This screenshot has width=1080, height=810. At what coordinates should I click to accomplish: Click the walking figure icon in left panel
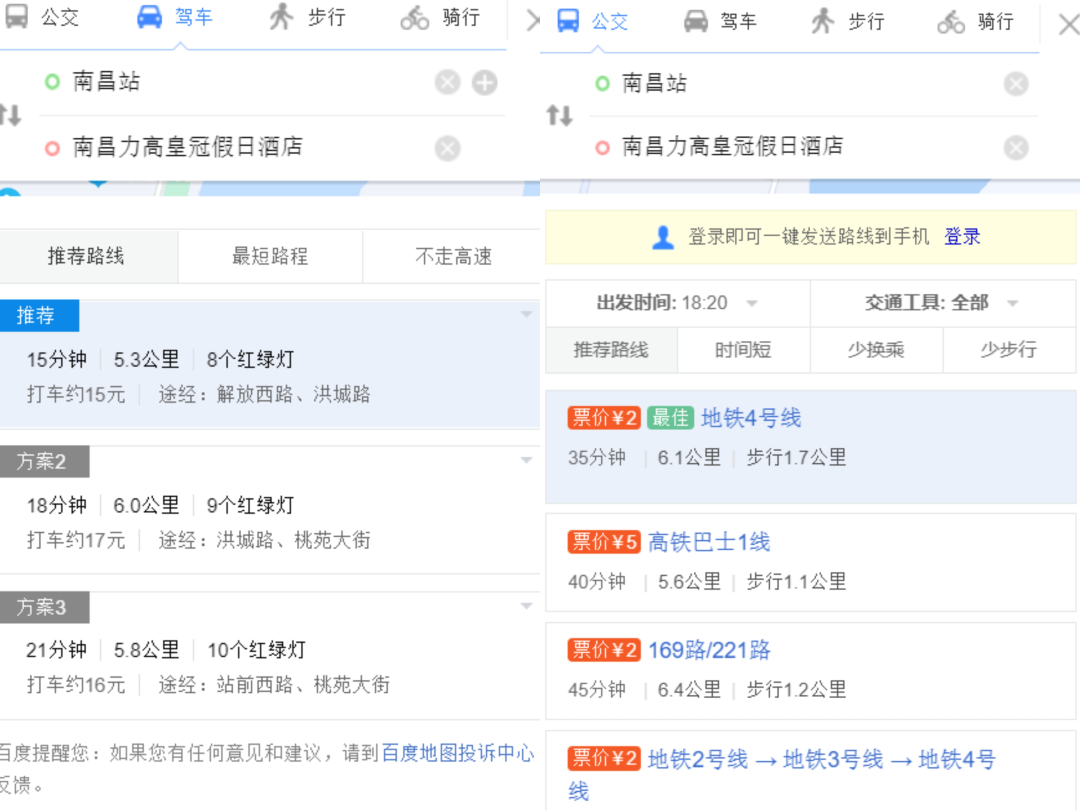[281, 17]
